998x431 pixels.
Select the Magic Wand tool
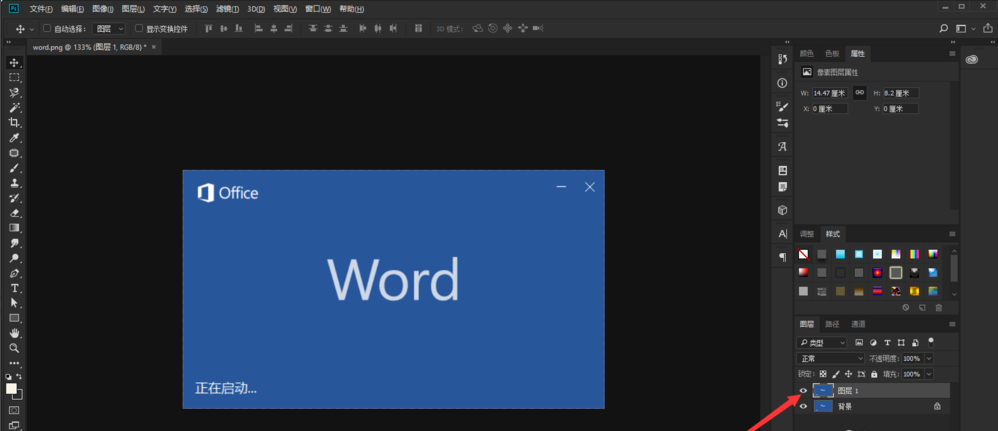pyautogui.click(x=14, y=107)
